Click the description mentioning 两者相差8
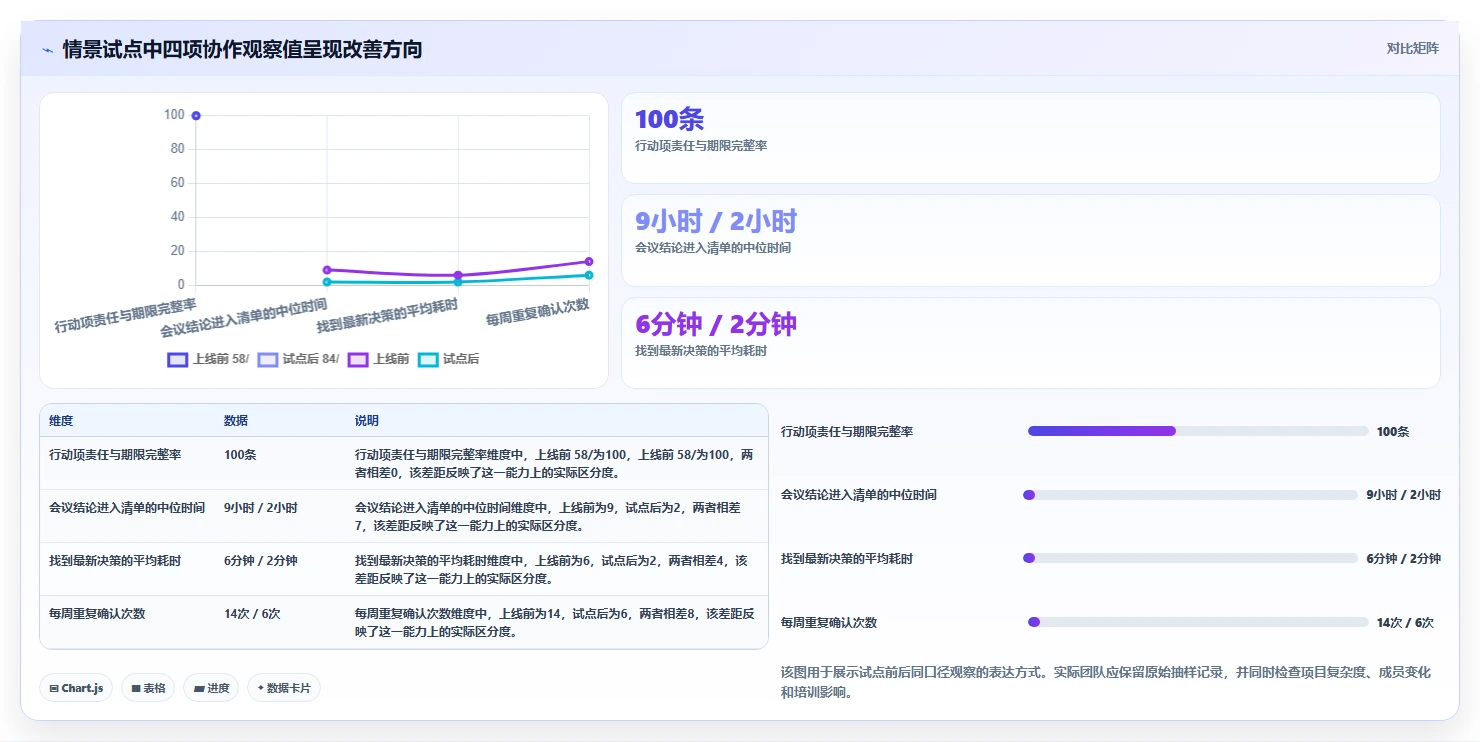The height and width of the screenshot is (742, 1480). 555,623
